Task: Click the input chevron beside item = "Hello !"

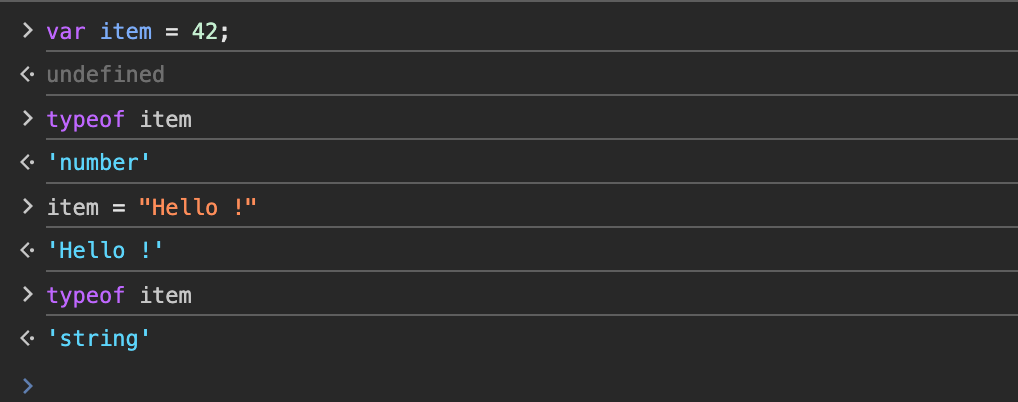Action: point(27,207)
